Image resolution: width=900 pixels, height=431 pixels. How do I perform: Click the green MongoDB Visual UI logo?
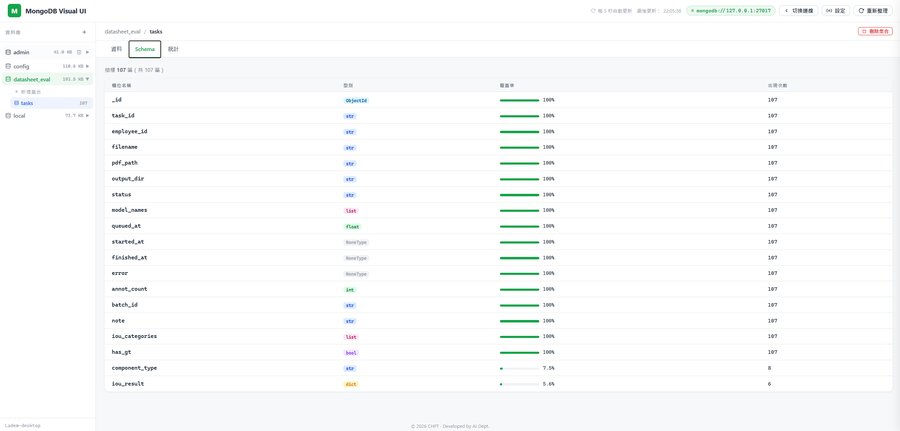14,11
